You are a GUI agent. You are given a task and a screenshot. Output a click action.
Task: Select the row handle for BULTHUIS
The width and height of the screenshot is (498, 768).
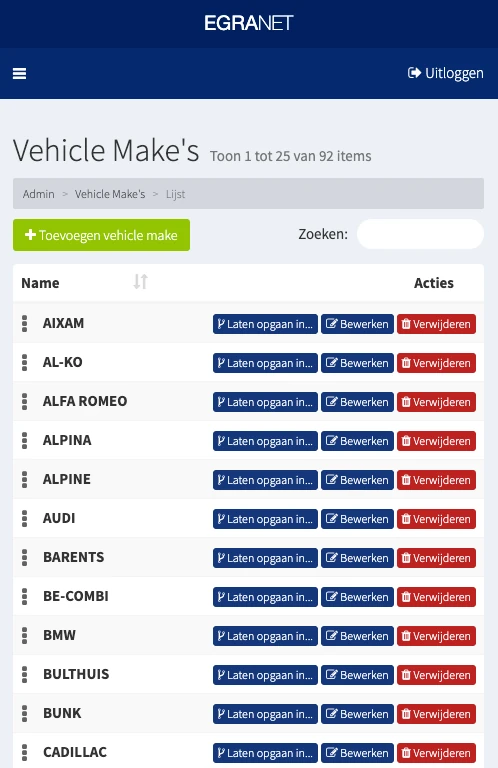24,675
